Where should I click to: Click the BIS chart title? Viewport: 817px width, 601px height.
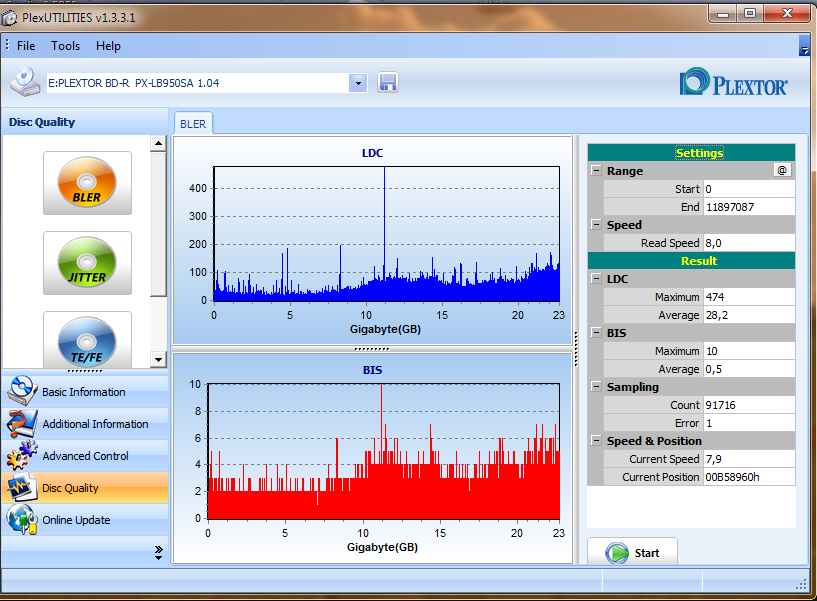coord(372,370)
